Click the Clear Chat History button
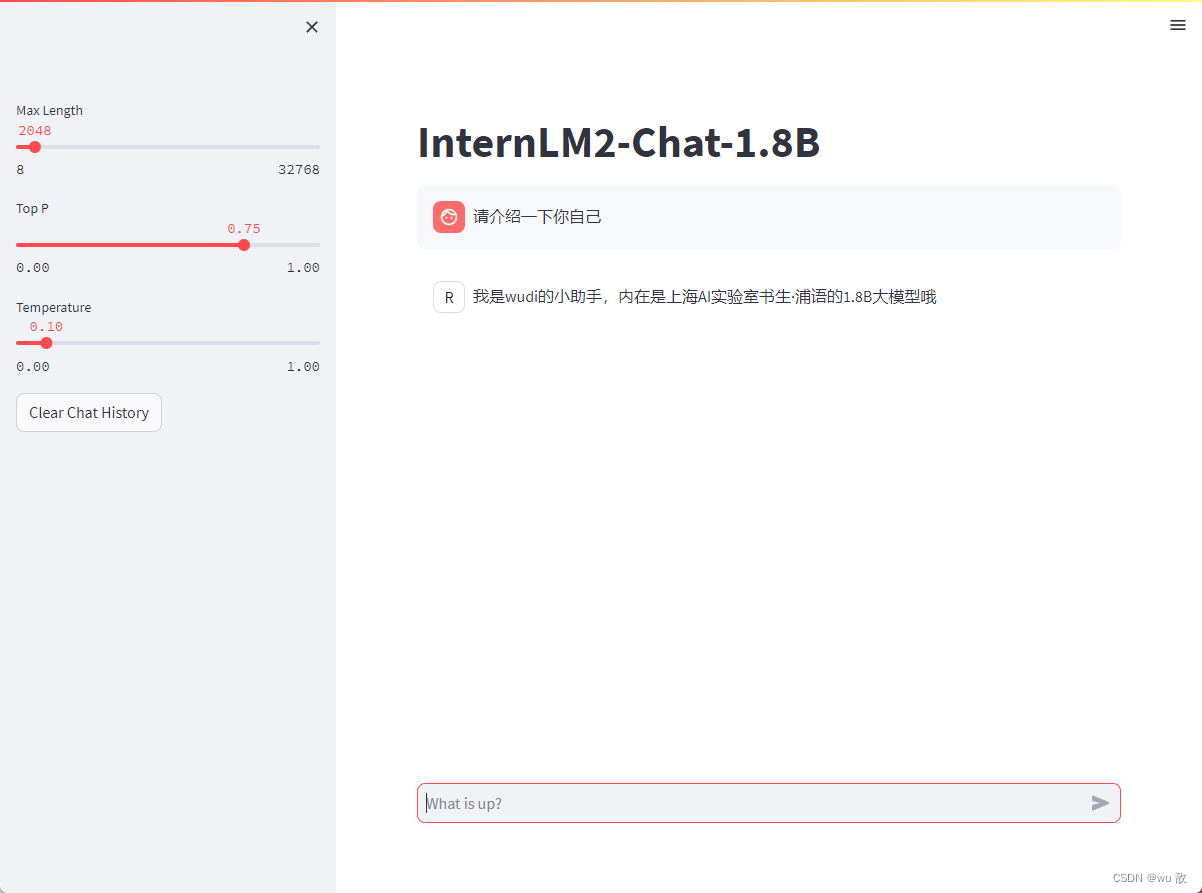1202x893 pixels. 89,413
